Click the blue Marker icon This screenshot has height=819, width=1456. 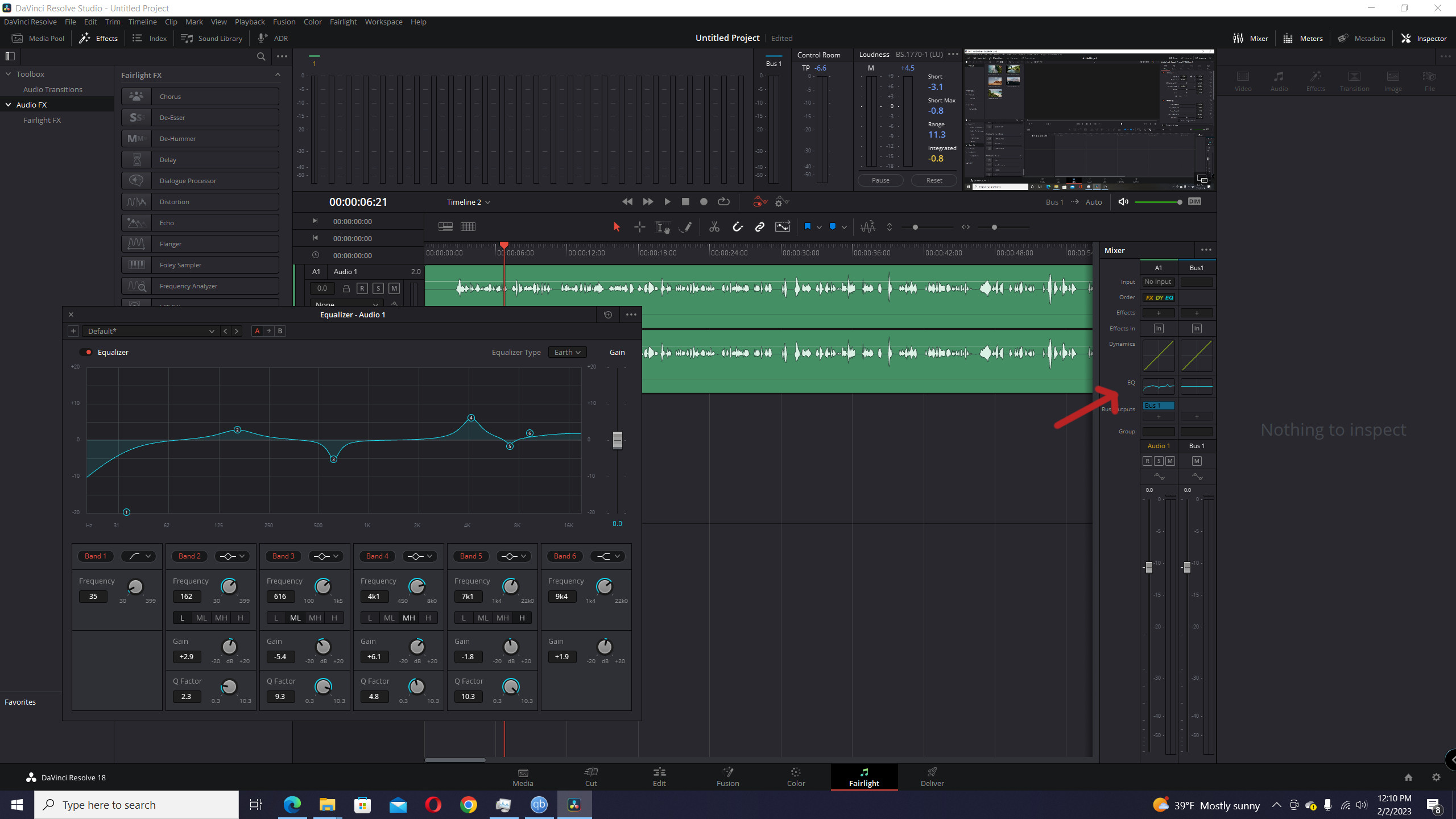(x=833, y=227)
